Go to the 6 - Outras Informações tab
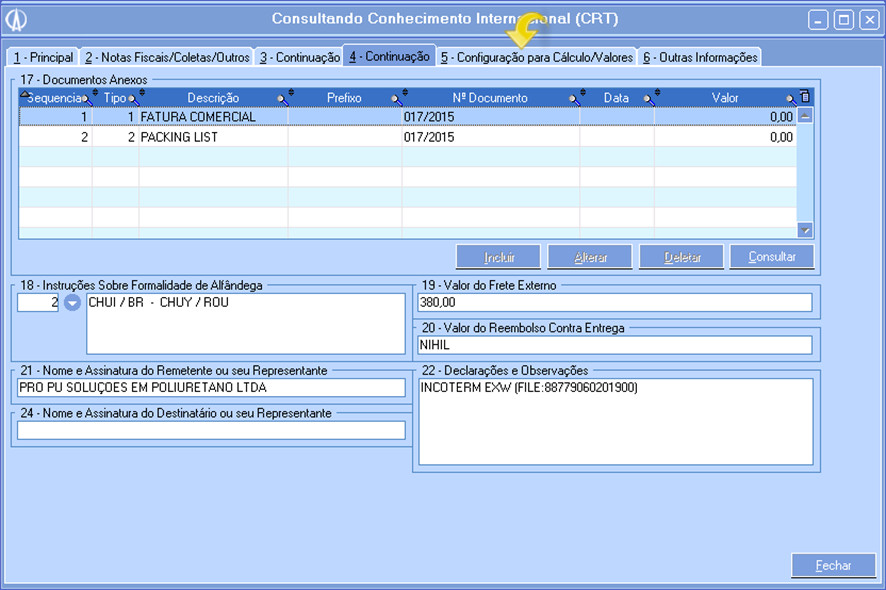 pos(699,58)
